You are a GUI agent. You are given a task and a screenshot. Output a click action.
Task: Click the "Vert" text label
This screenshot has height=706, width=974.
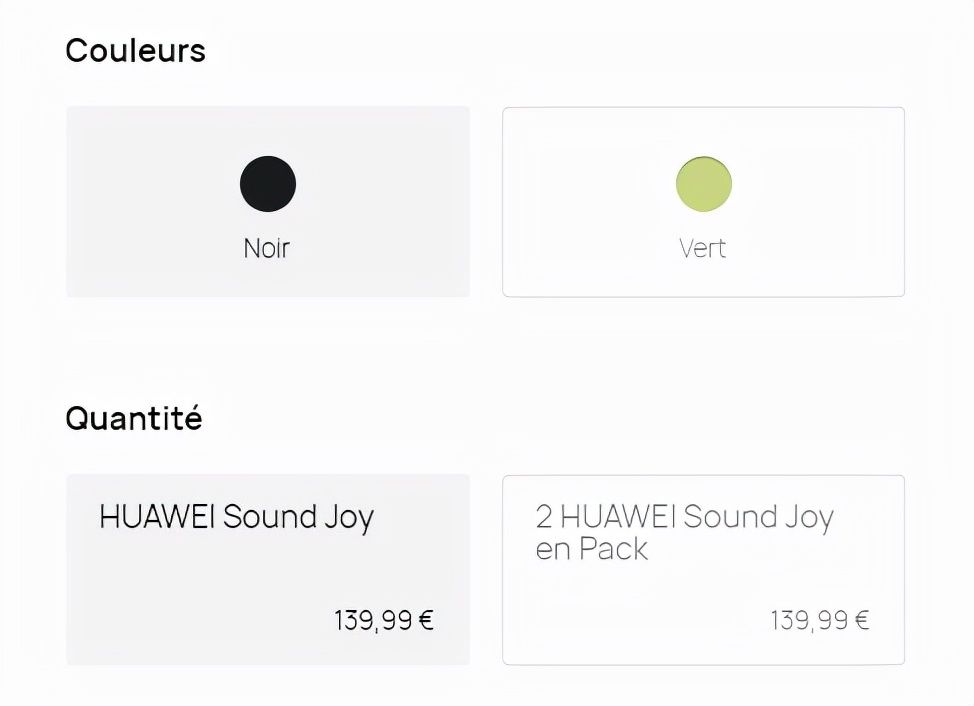click(x=703, y=248)
